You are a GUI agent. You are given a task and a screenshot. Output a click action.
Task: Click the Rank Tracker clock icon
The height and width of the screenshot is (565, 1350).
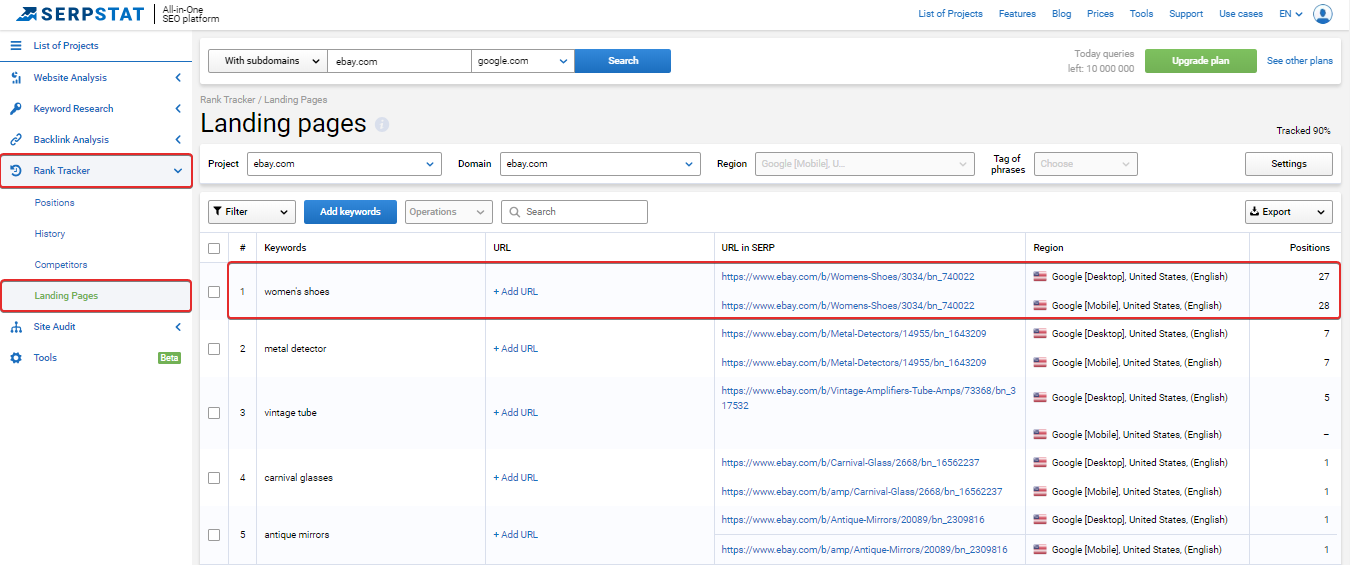point(16,170)
